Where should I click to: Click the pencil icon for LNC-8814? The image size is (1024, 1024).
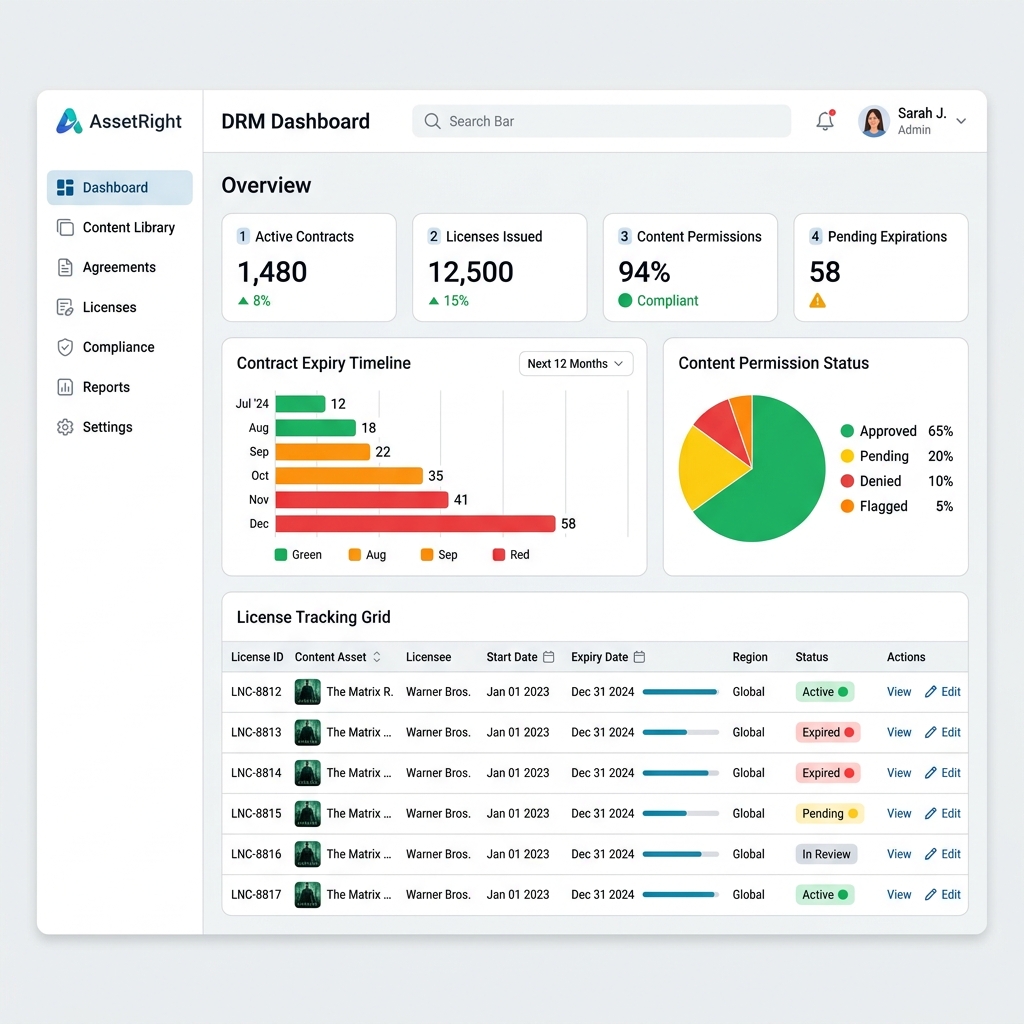click(931, 773)
